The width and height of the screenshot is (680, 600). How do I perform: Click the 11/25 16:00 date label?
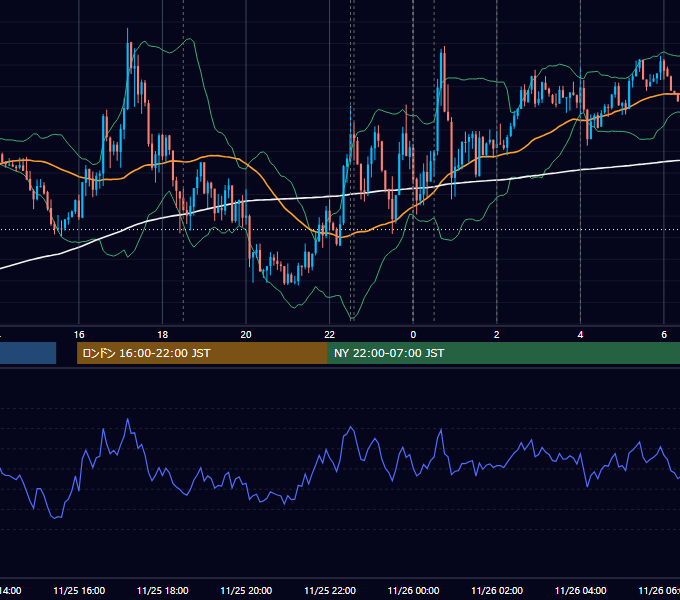point(79,590)
